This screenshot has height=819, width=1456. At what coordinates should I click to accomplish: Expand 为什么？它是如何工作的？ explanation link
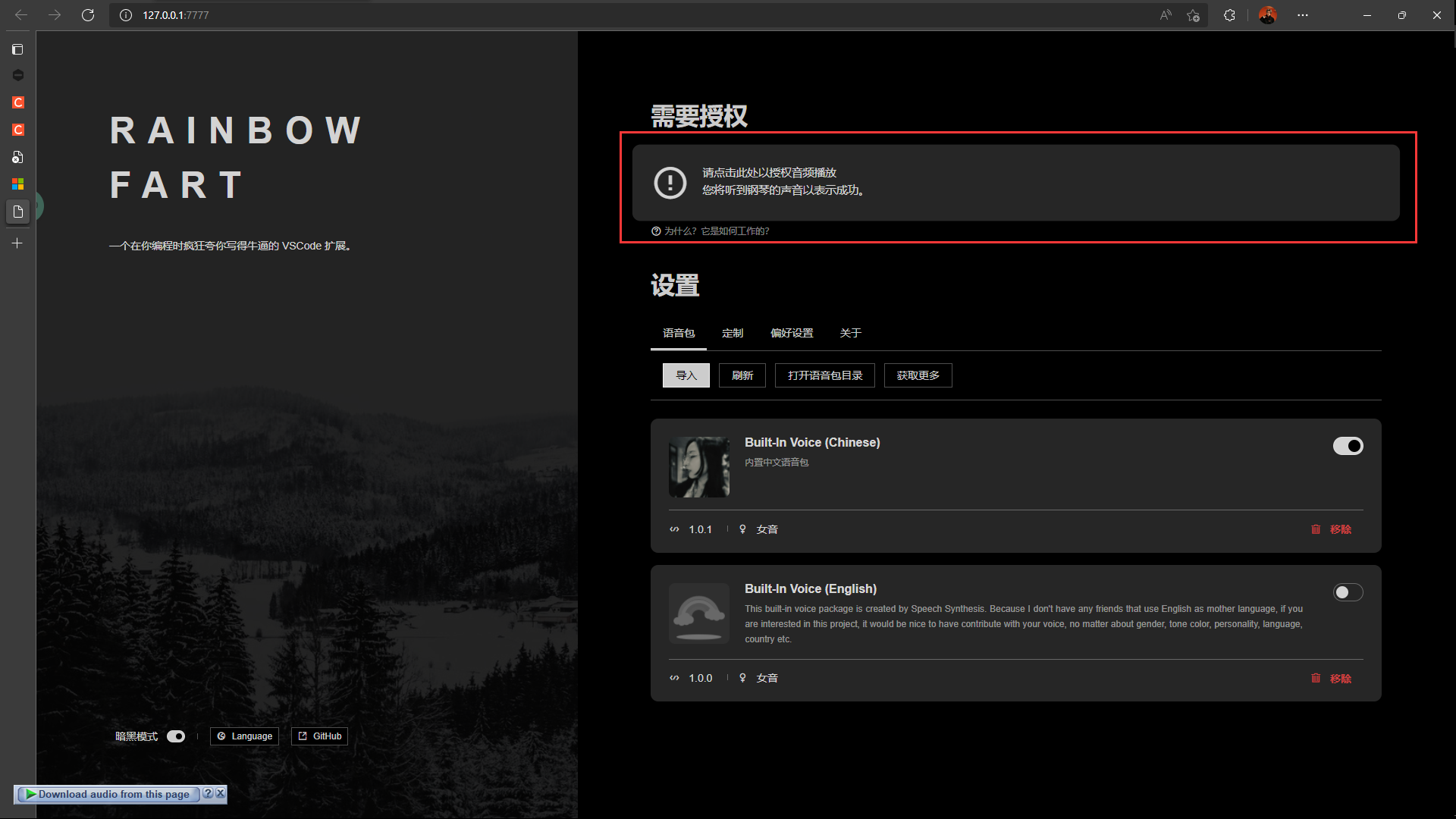[716, 231]
